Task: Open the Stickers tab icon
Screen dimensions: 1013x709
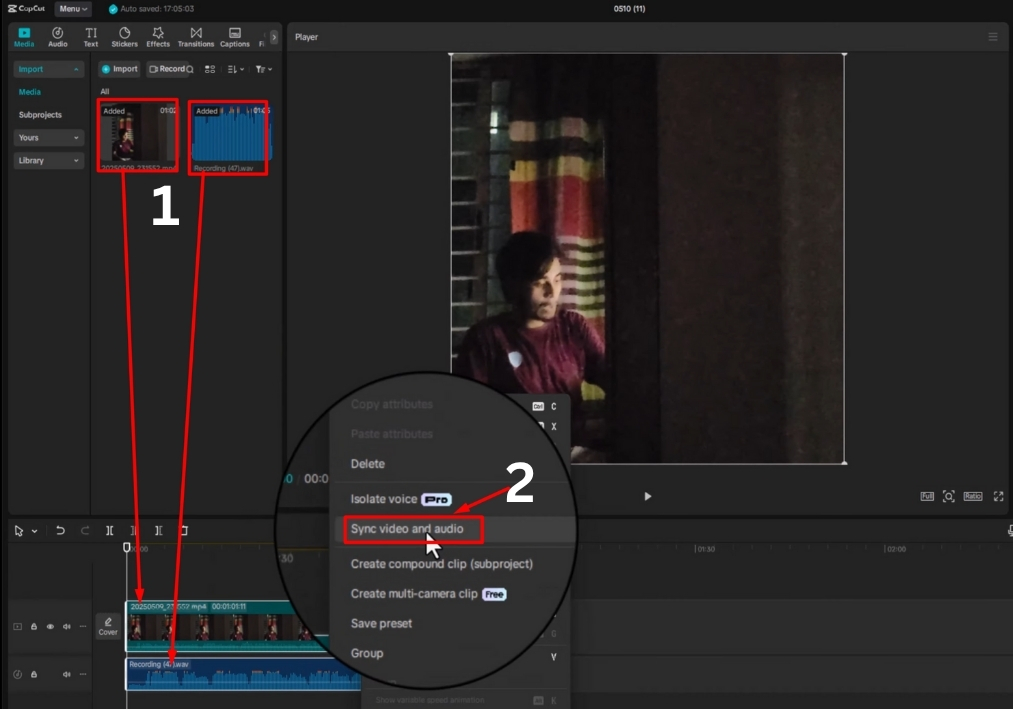Action: pyautogui.click(x=124, y=37)
